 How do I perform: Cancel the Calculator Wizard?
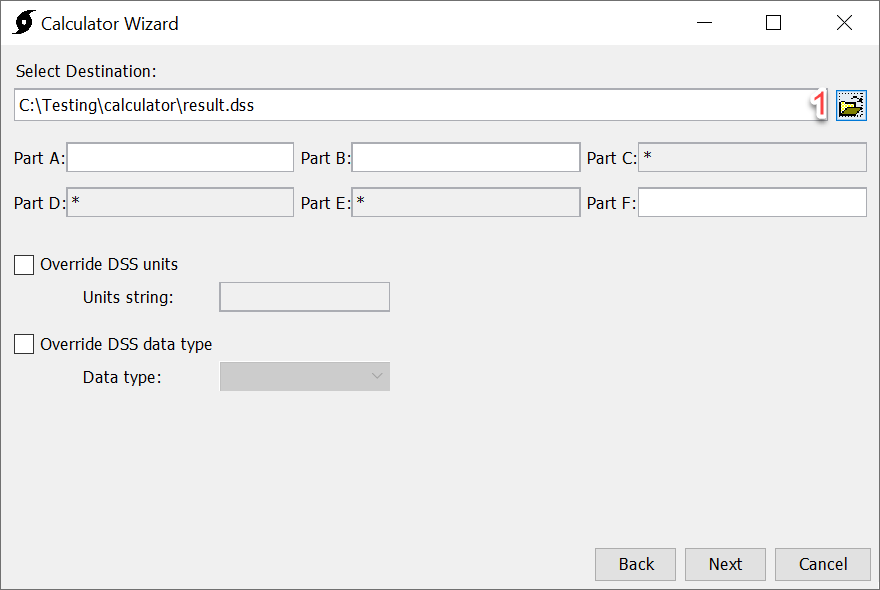coord(822,564)
